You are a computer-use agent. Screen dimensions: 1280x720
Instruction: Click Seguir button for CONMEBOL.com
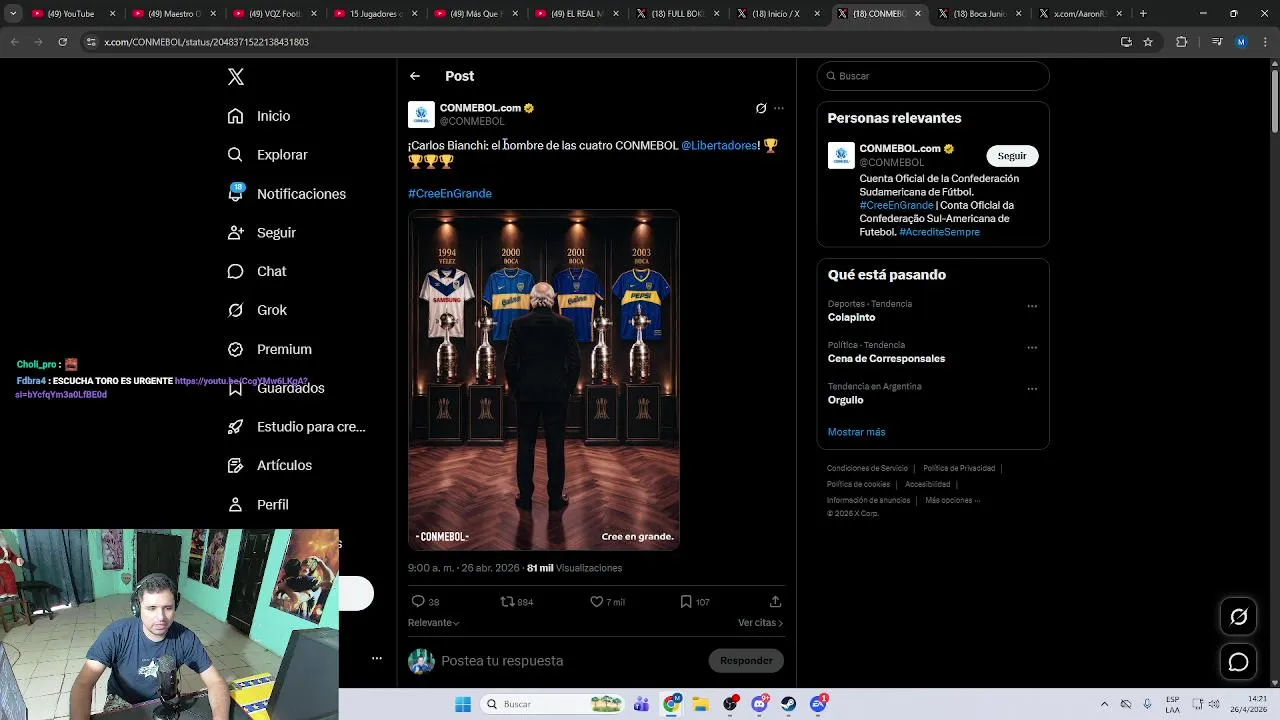coord(1012,156)
